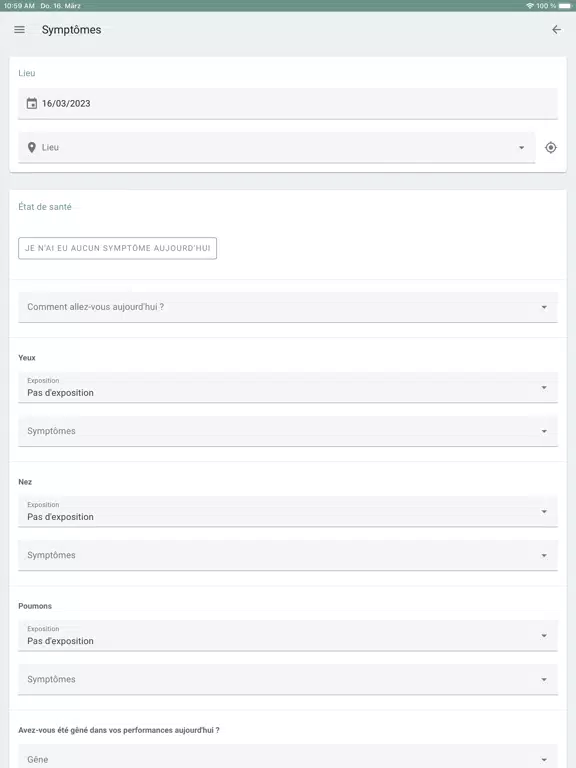Open the Exposition dropdown under Poumons

tap(288, 636)
